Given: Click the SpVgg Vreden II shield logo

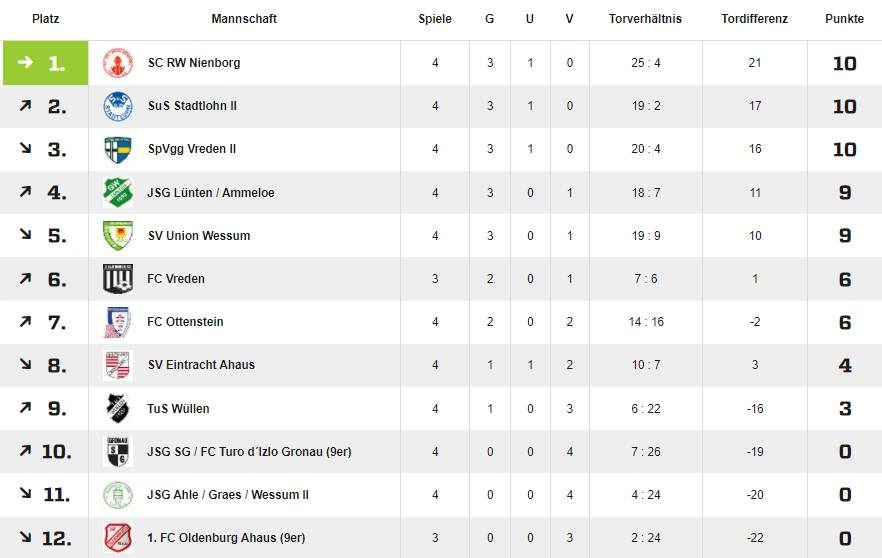Looking at the screenshot, I should [x=118, y=149].
